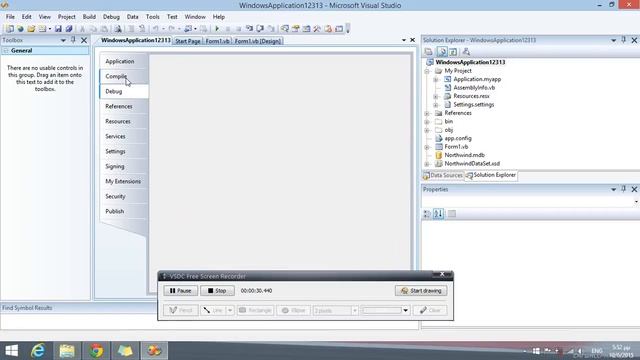Expand the Application.myapp node

click(436, 80)
